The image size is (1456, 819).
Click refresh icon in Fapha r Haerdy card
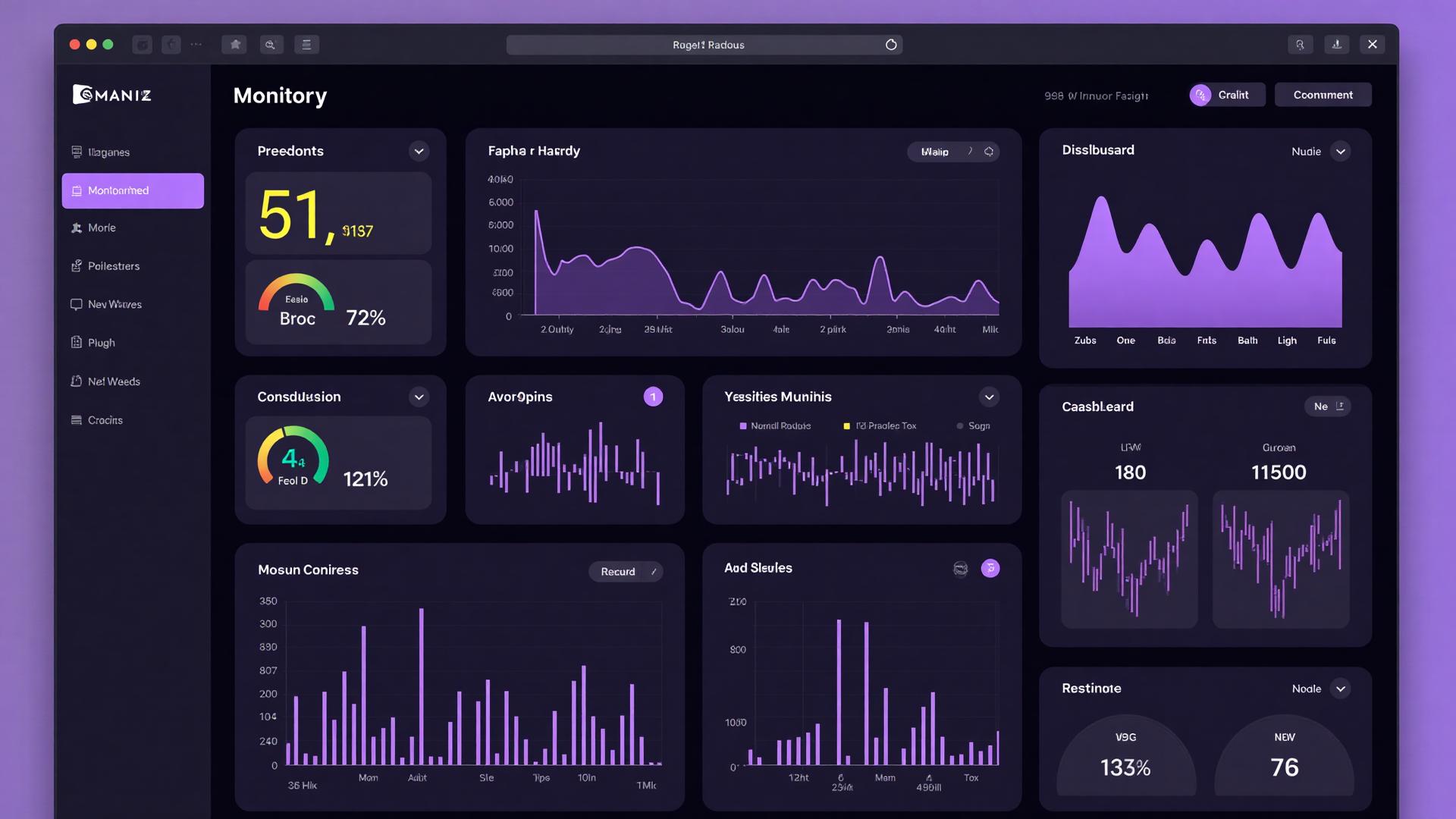989,152
